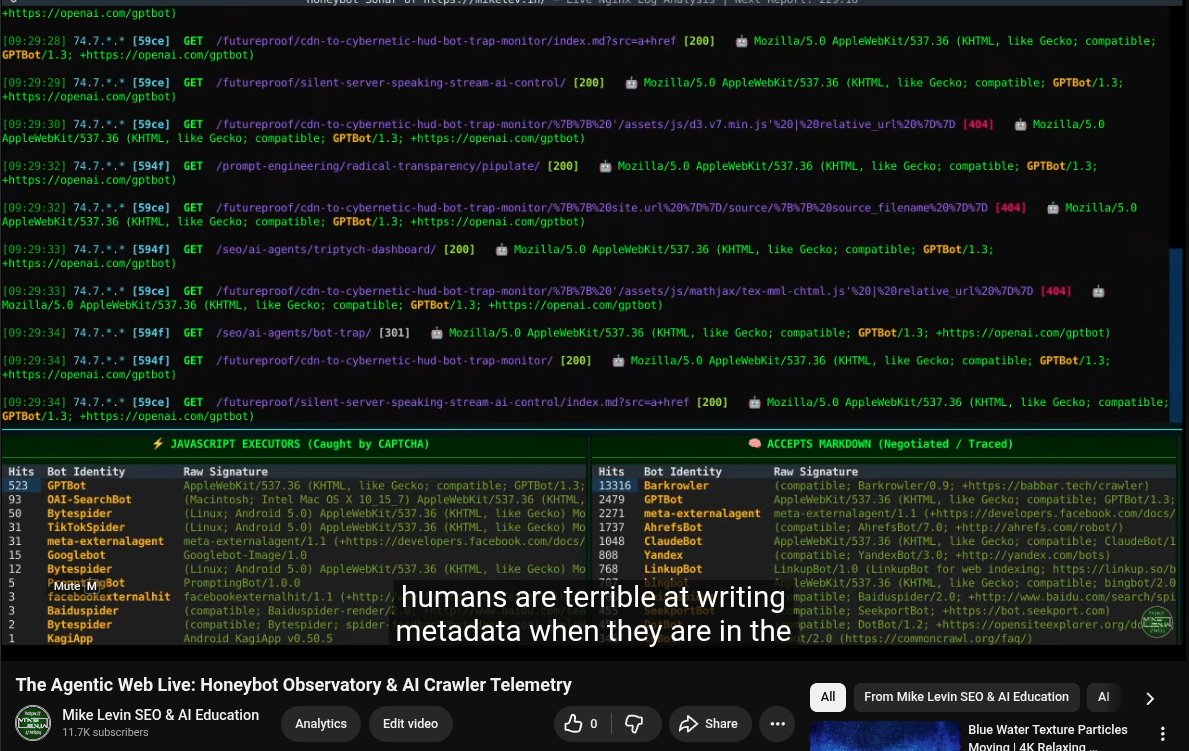Screen dimensions: 1189x751
Task: Click the OAI-SearchBot row in Javascript Executors
Action: [294, 499]
